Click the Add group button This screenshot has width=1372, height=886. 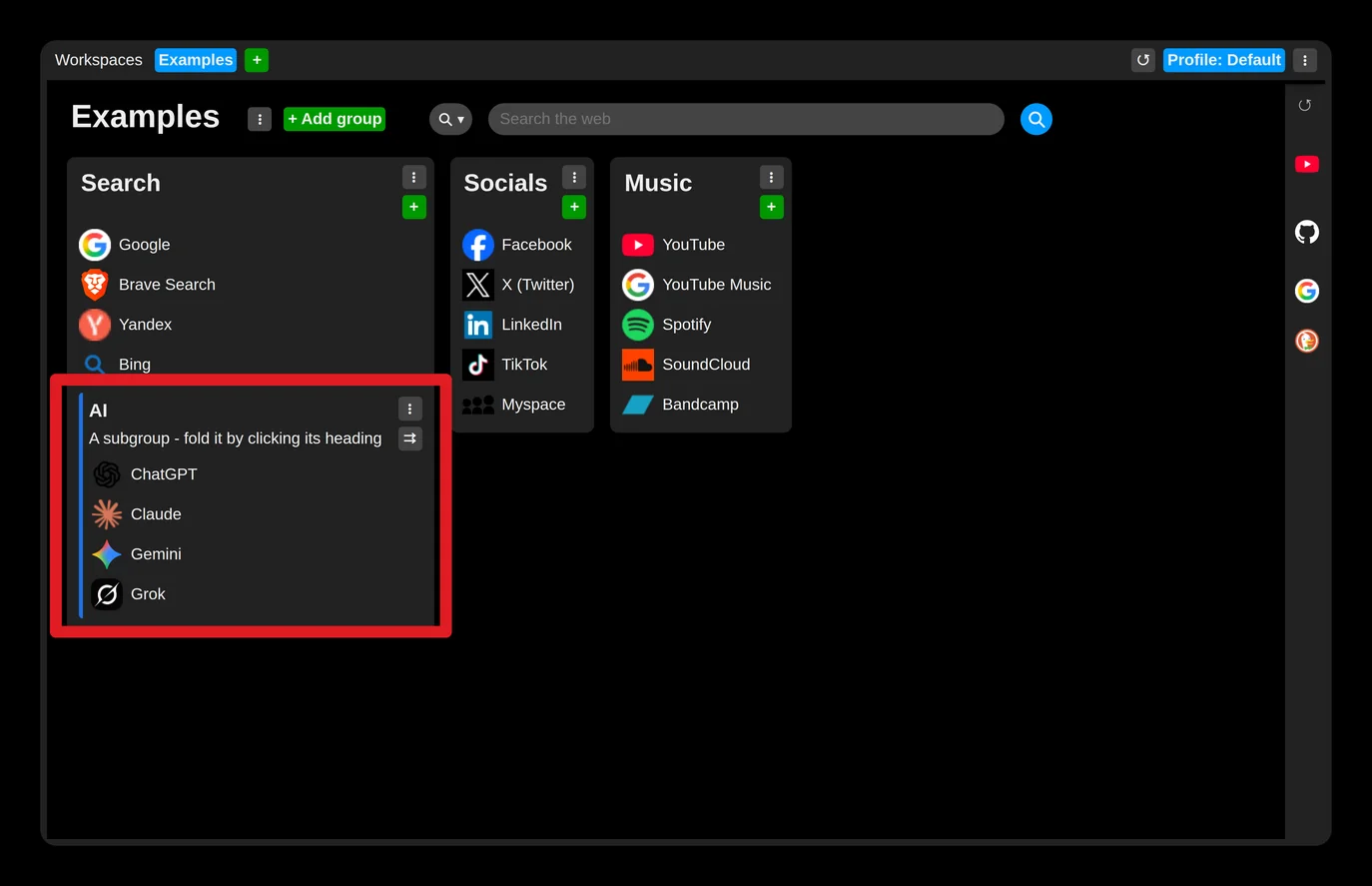click(335, 119)
